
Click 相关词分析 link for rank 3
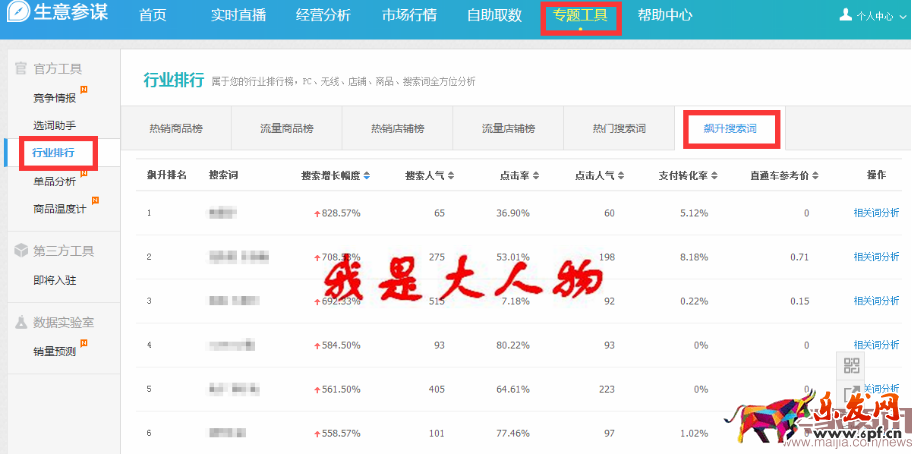[875, 300]
